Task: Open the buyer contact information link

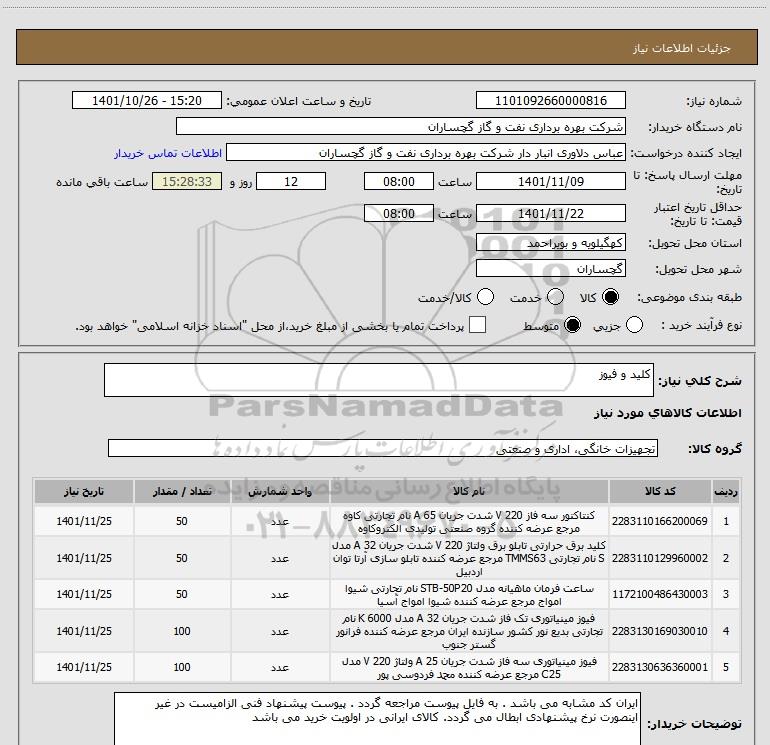Action: (x=168, y=153)
